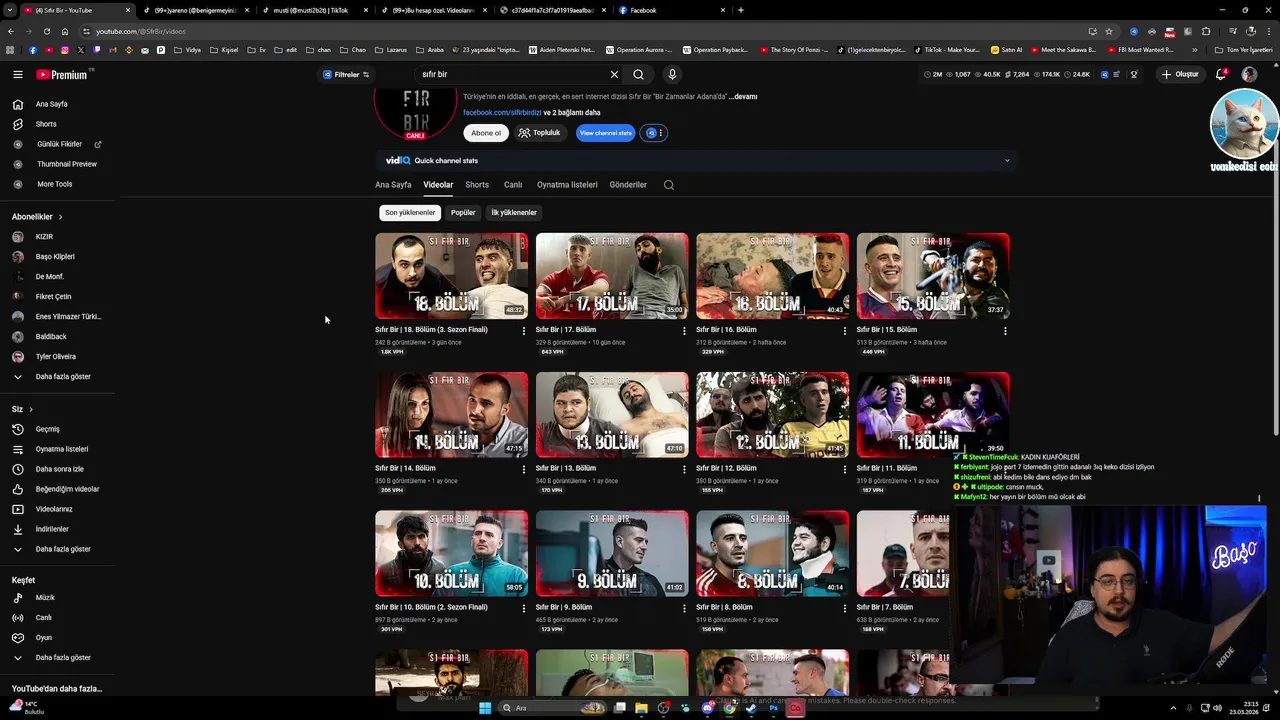Expand the vidIQ Quick channel stats panel

tap(1007, 160)
